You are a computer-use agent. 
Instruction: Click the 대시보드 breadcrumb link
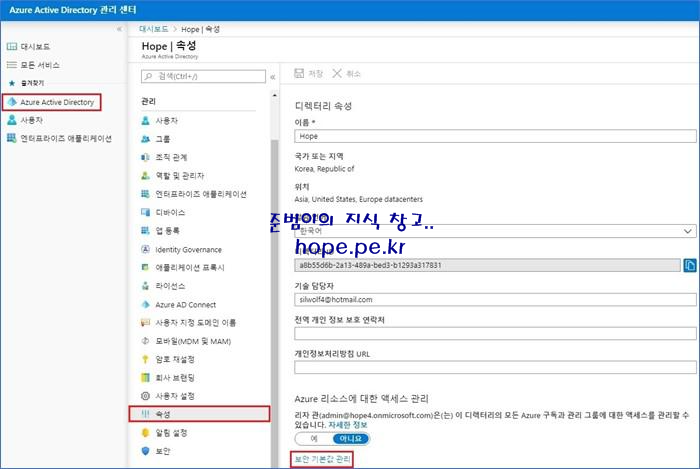click(153, 29)
